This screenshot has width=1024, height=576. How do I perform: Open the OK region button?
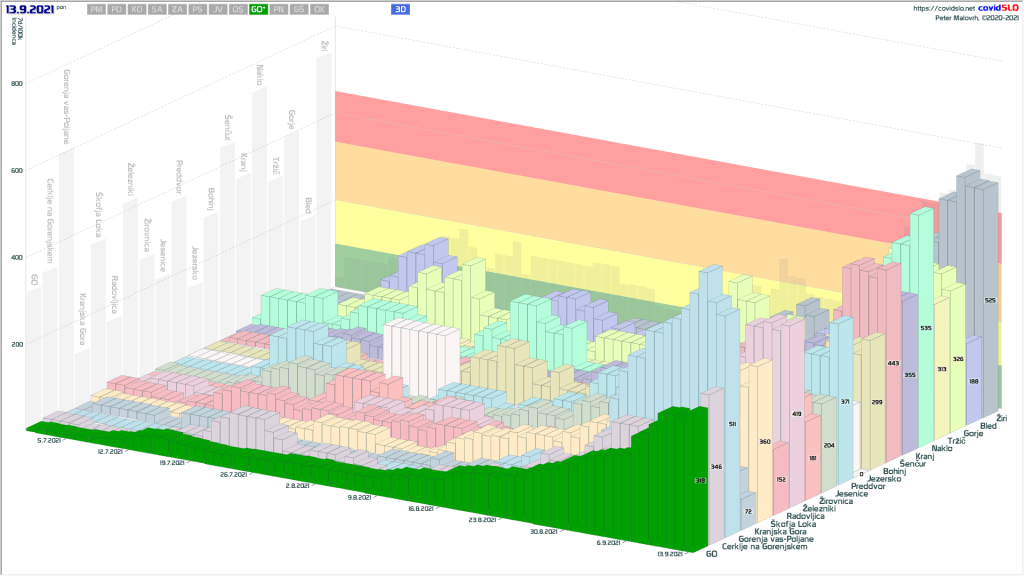319,9
